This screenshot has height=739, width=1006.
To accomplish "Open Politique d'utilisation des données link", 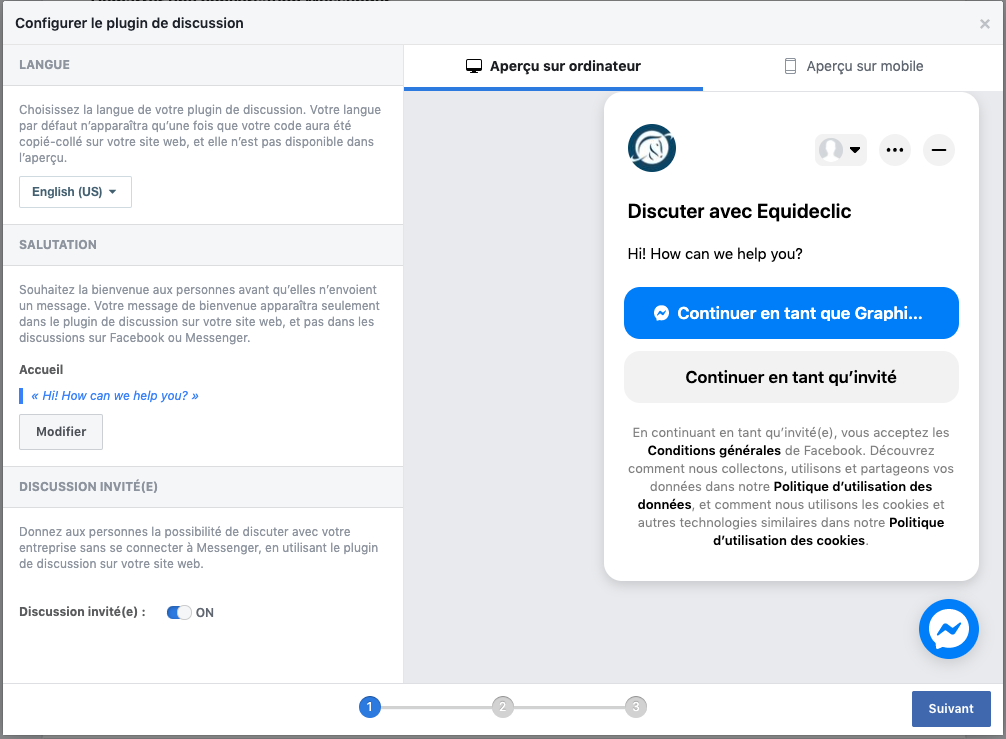I will click(785, 495).
